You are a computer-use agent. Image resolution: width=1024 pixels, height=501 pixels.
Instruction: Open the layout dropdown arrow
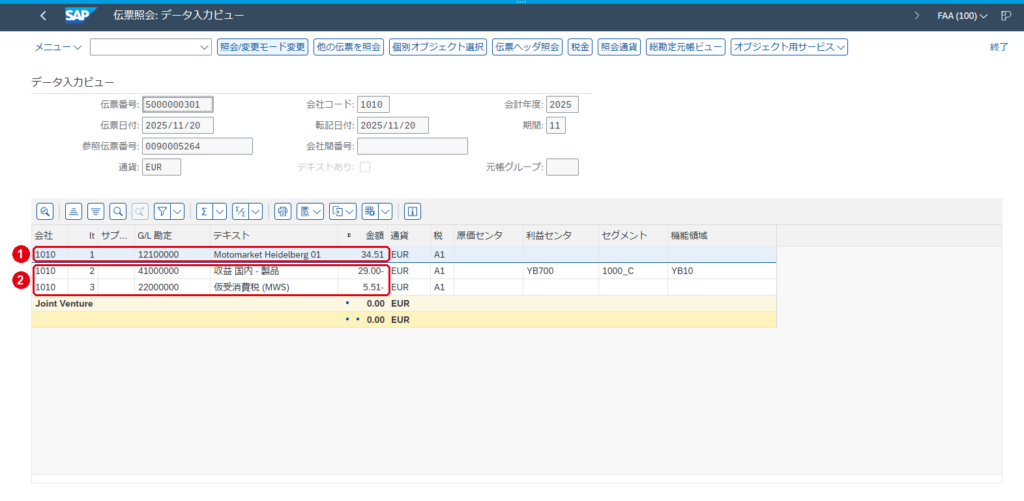click(385, 211)
